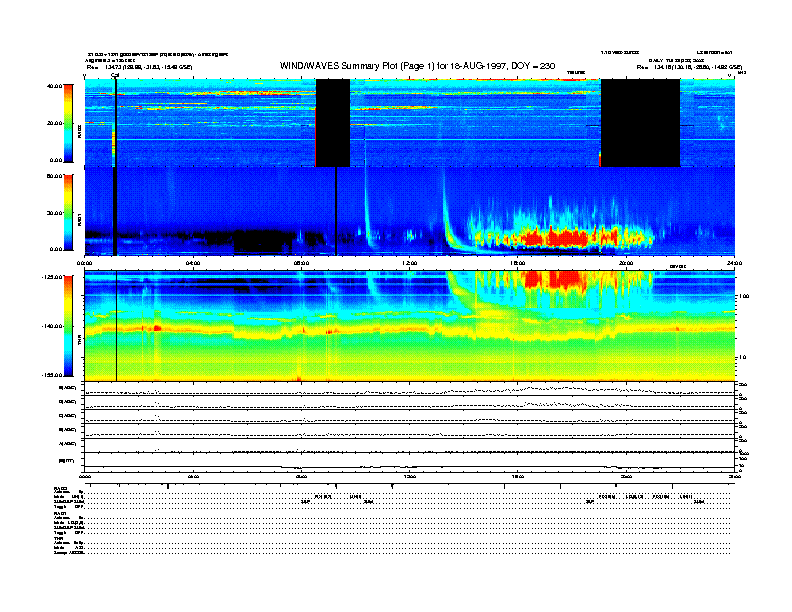Viewport: 792px width, 612px height.
Task: Click the wide black data gap near 20:00
Action: pos(640,123)
